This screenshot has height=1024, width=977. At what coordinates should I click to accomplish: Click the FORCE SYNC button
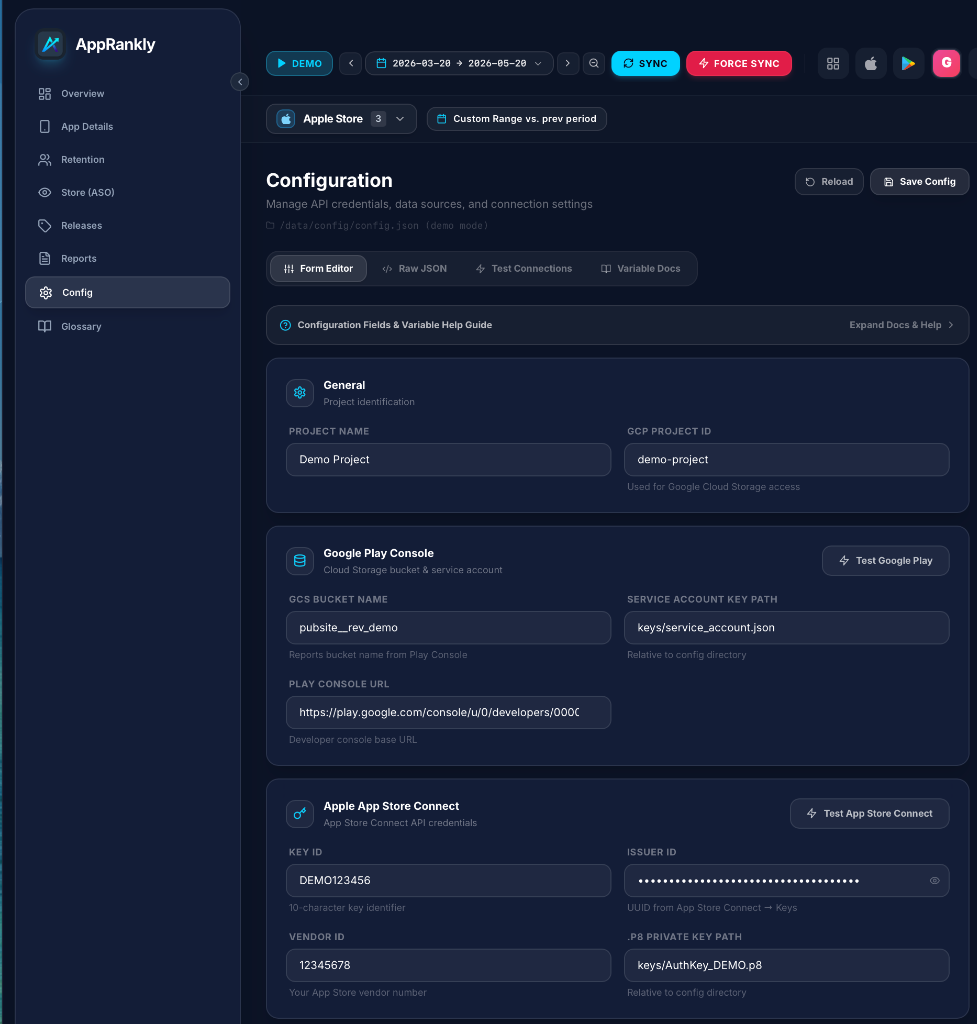(x=739, y=63)
